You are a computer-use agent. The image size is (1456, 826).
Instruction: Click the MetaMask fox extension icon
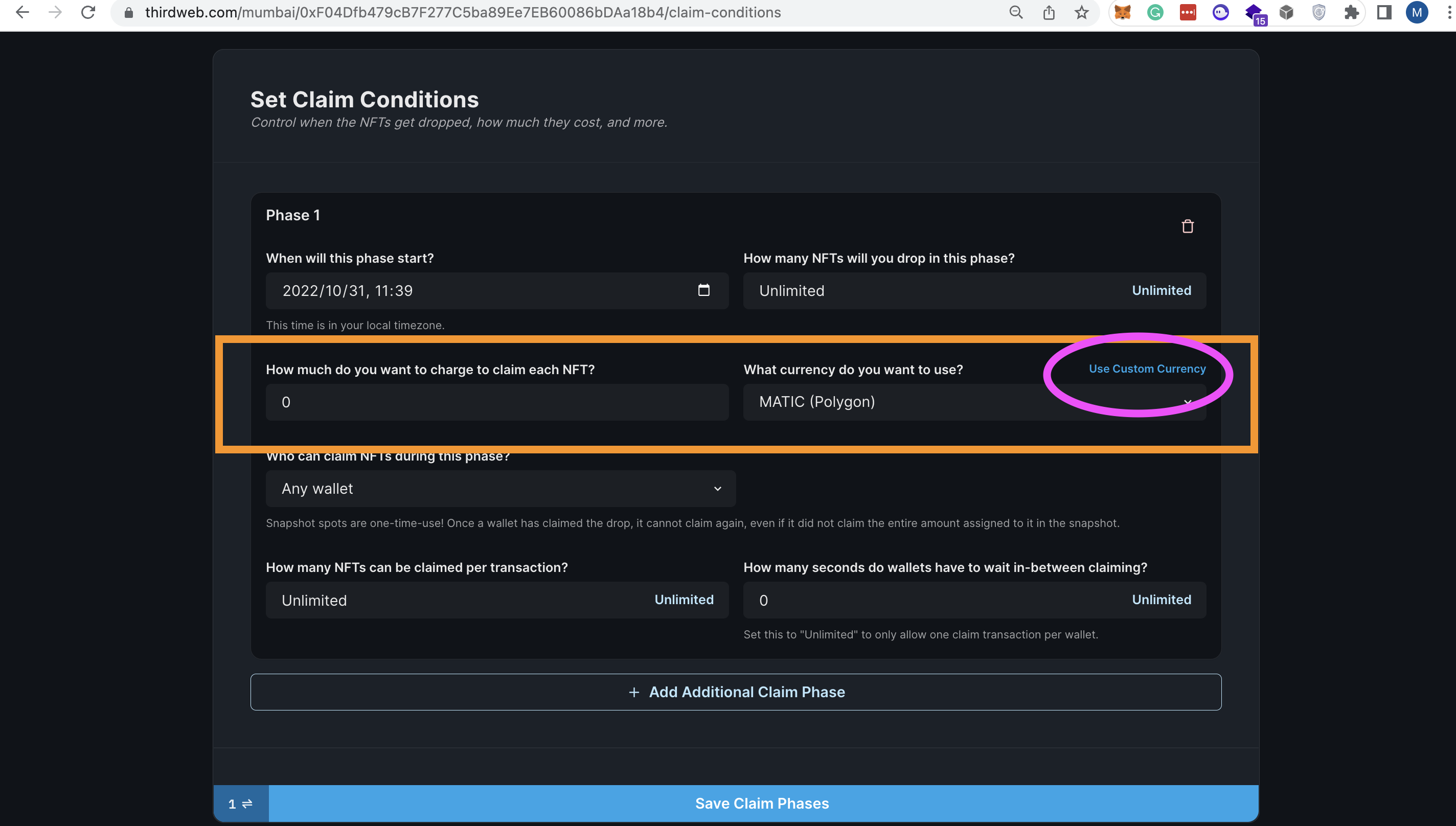point(1122,12)
